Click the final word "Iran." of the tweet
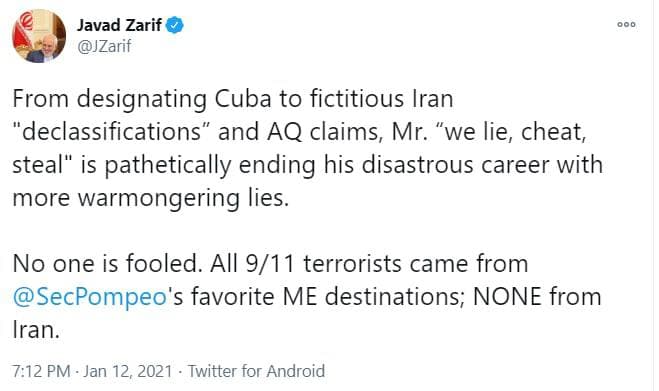The height and width of the screenshot is (391, 659). coord(36,329)
